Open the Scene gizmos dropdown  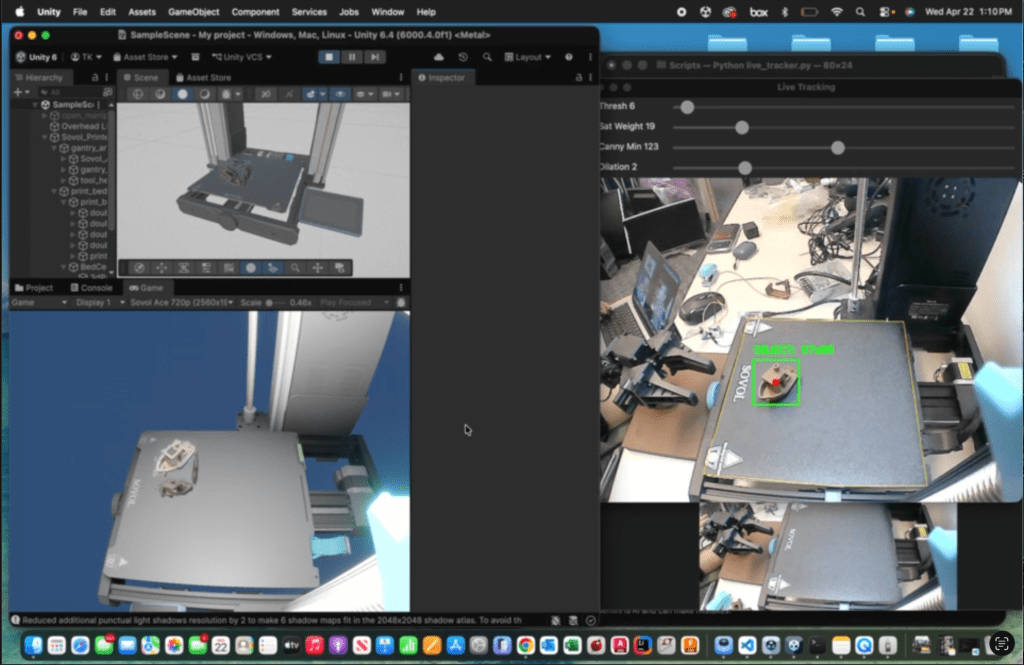click(x=363, y=94)
